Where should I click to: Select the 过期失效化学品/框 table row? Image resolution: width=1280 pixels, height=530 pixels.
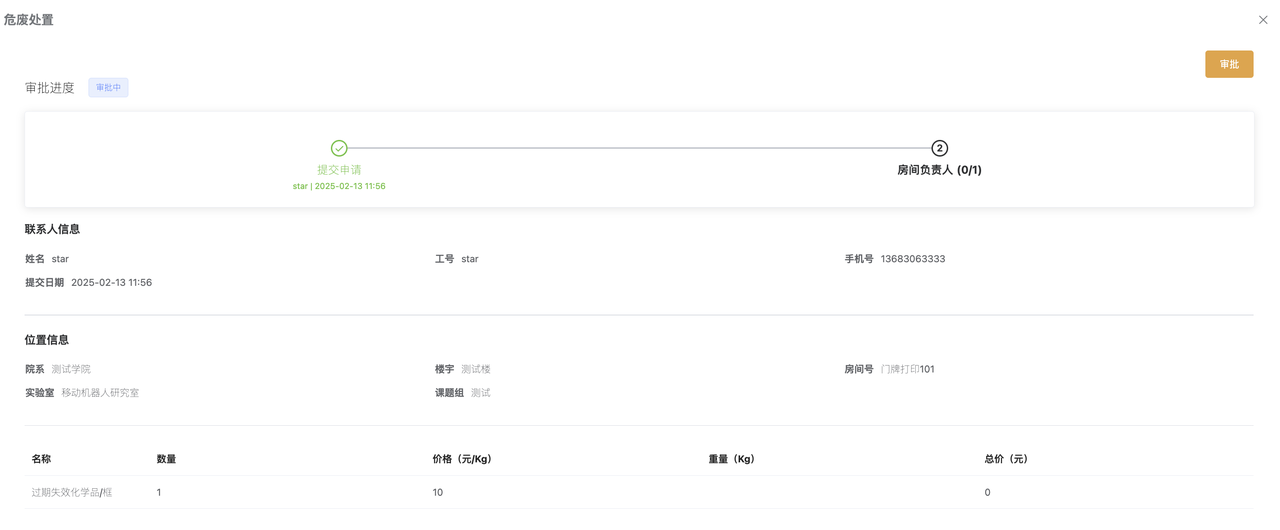(639, 492)
